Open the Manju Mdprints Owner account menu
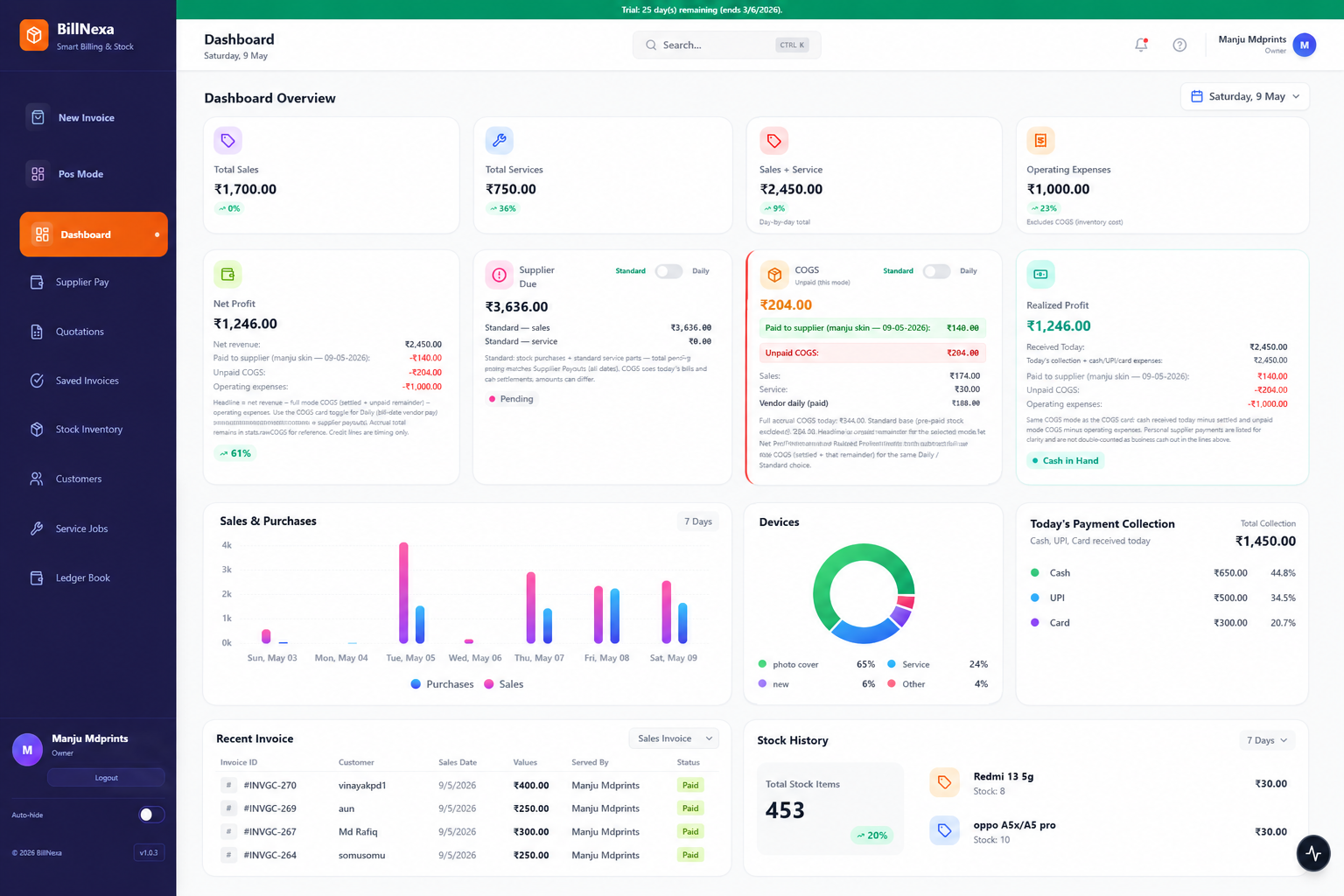The height and width of the screenshot is (896, 1344). pos(1267,45)
